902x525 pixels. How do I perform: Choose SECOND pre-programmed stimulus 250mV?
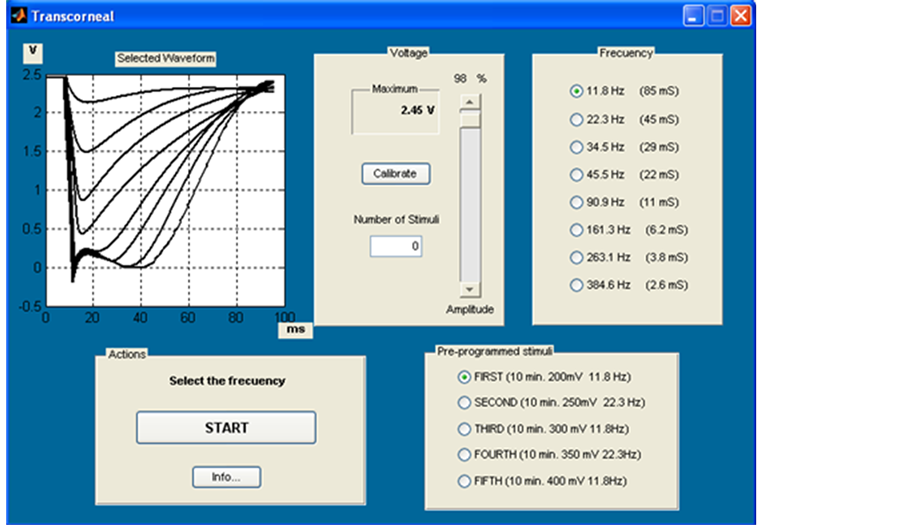point(464,403)
